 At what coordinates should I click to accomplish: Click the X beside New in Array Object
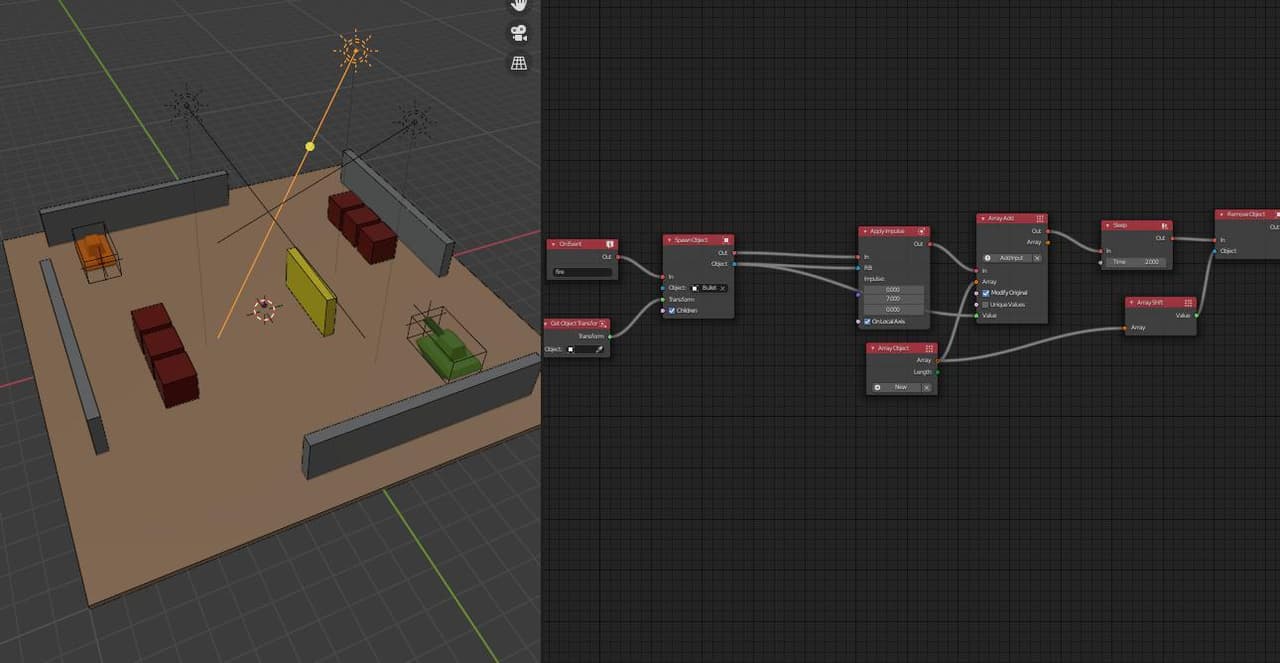coord(926,387)
